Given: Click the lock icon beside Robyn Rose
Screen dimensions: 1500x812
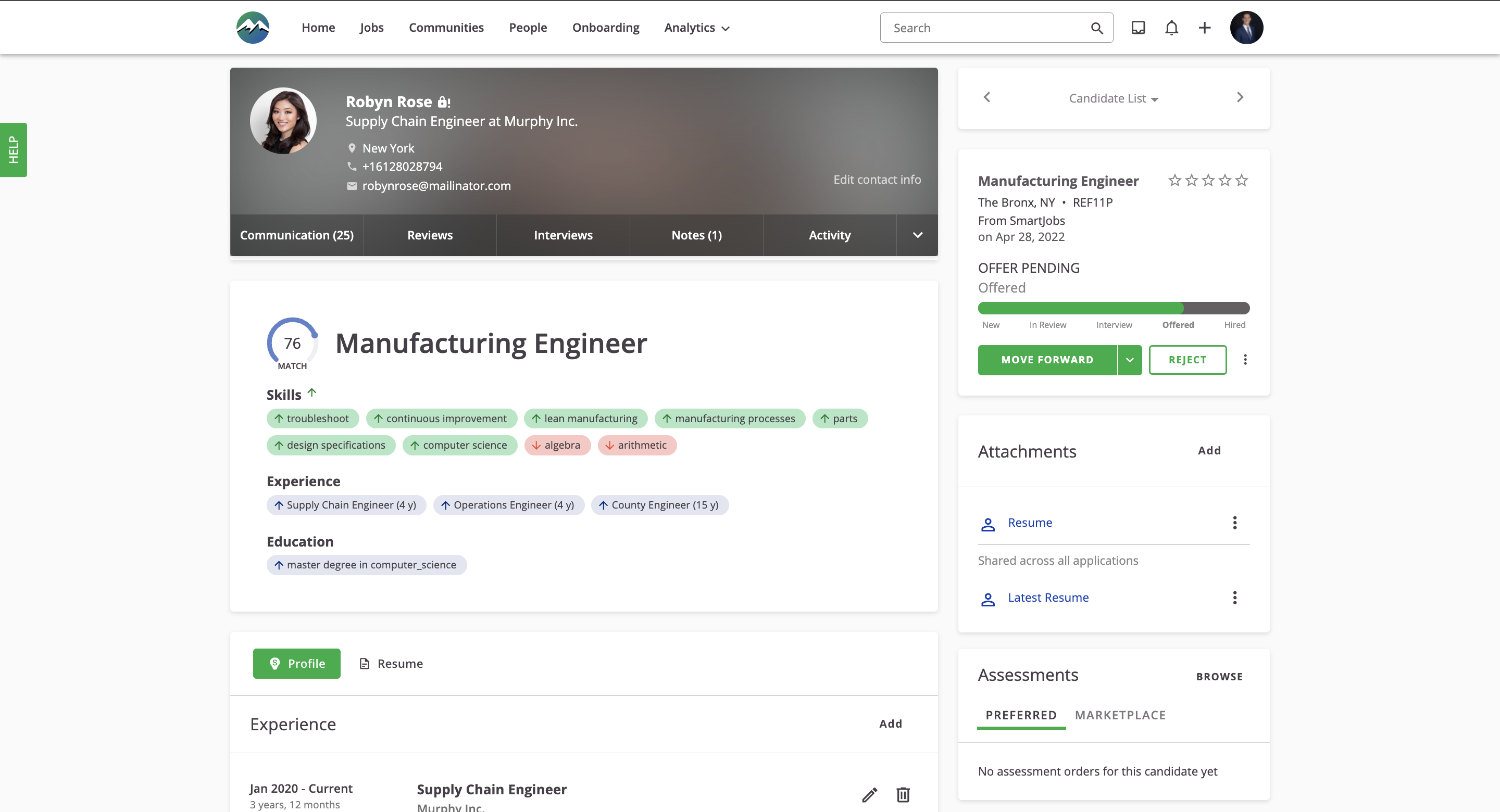Looking at the screenshot, I should [x=444, y=102].
